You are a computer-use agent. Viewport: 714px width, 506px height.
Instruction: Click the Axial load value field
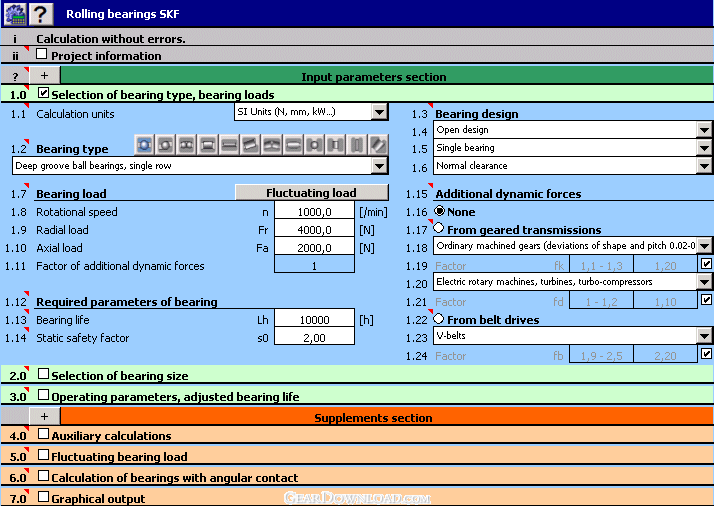[314, 248]
